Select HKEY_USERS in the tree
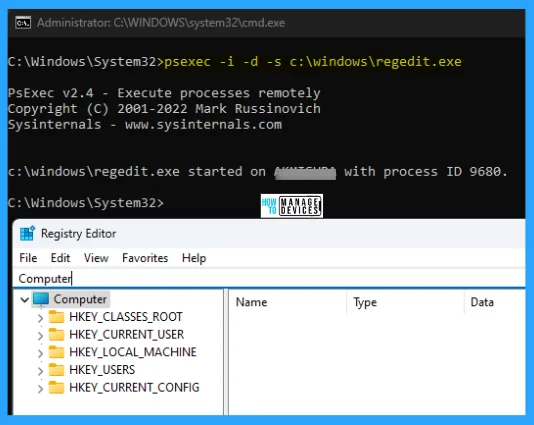The image size is (534, 425). coord(102,370)
